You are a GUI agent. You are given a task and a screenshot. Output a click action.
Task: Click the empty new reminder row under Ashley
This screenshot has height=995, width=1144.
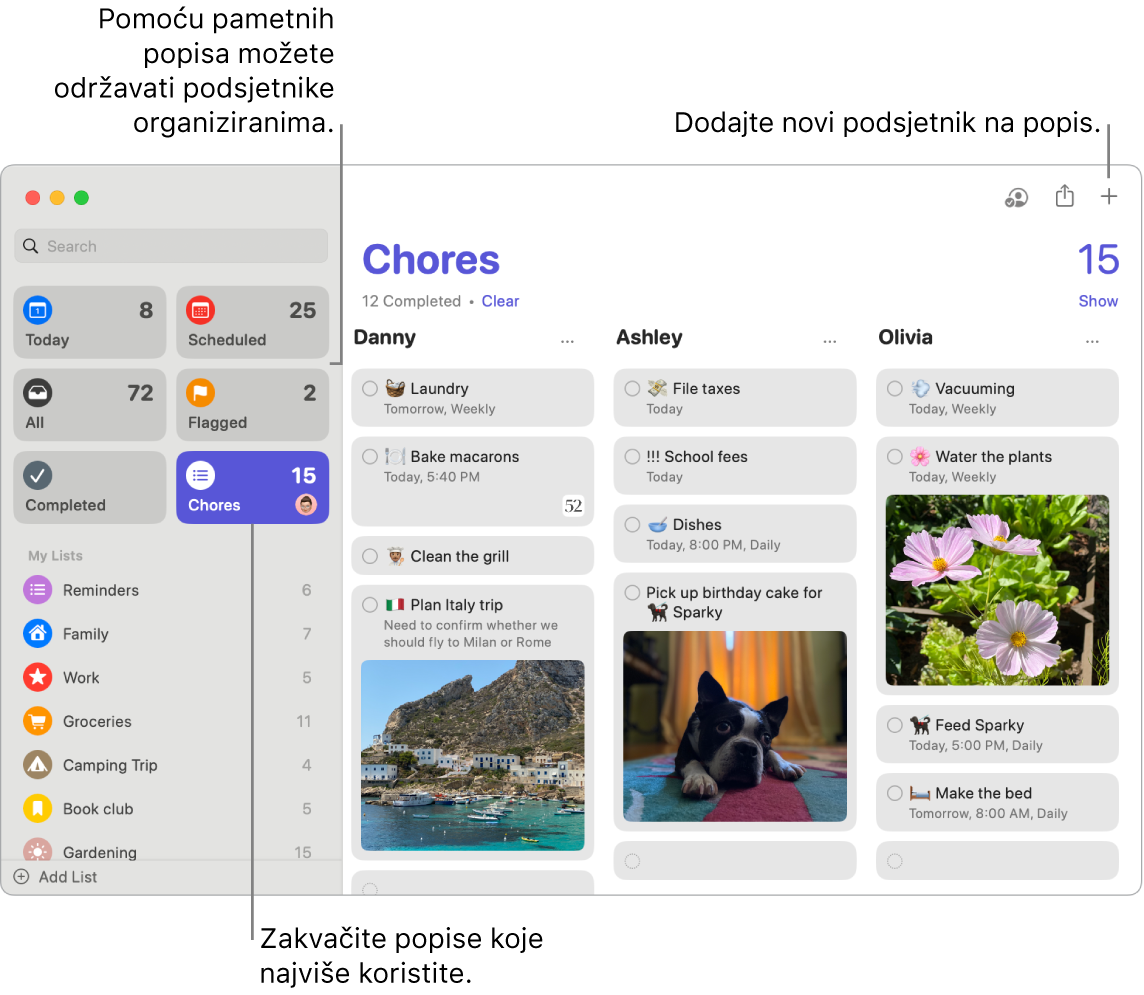click(x=735, y=861)
